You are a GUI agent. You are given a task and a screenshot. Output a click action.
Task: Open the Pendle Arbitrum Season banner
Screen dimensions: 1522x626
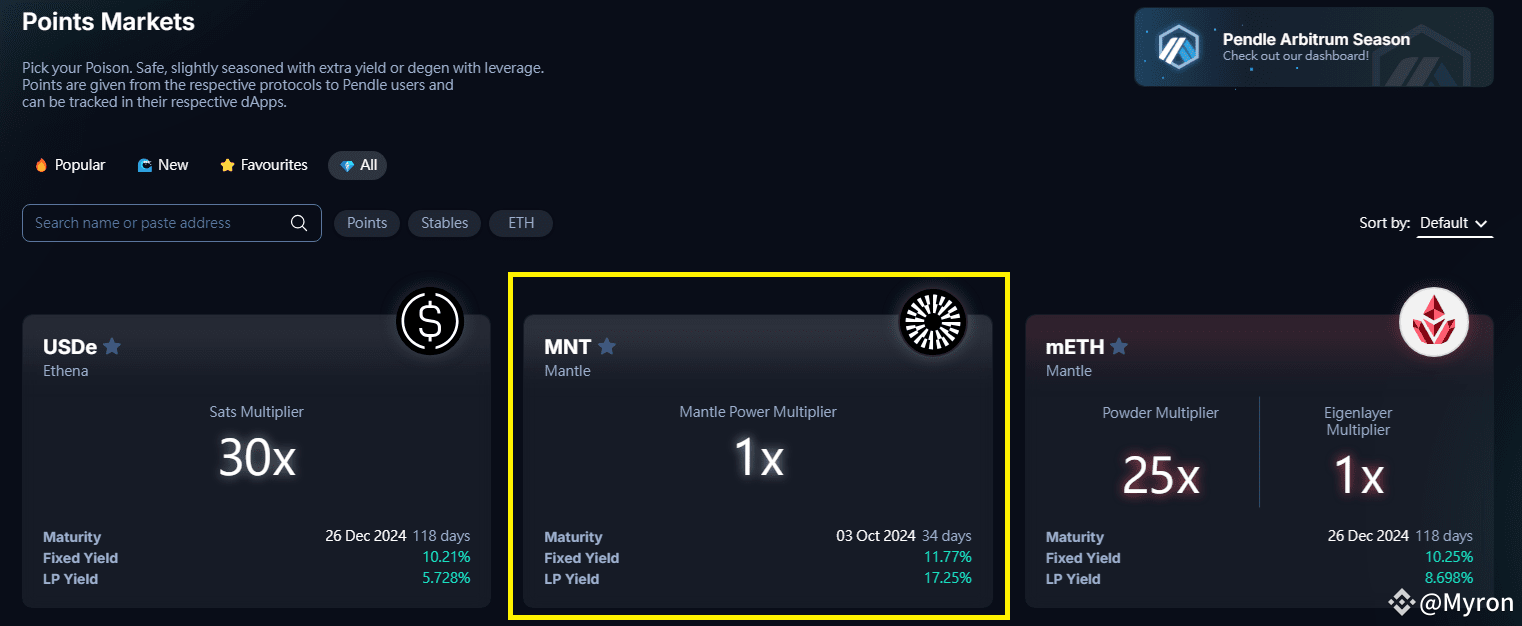point(1314,47)
